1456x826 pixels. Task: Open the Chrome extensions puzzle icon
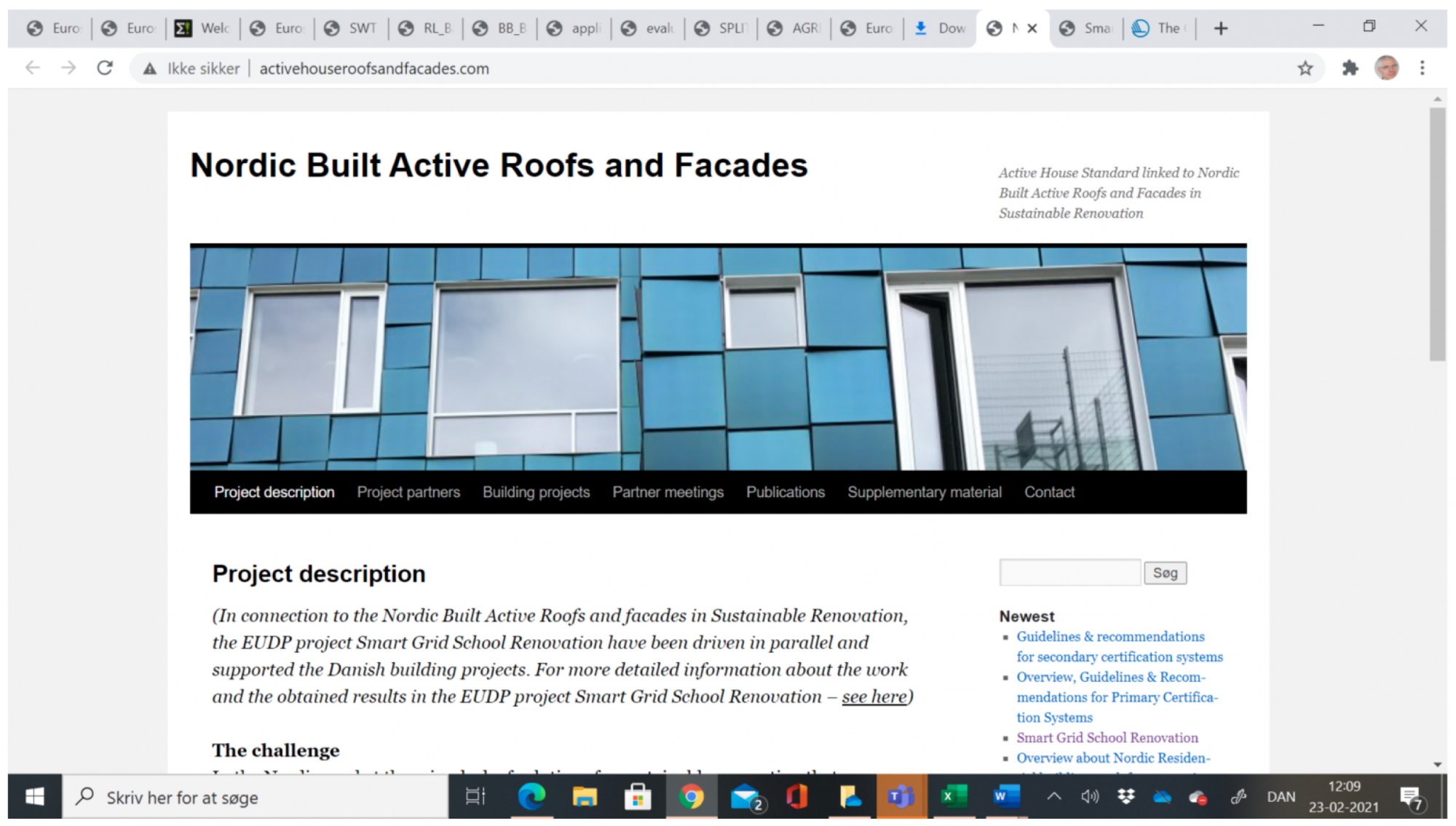click(1350, 68)
